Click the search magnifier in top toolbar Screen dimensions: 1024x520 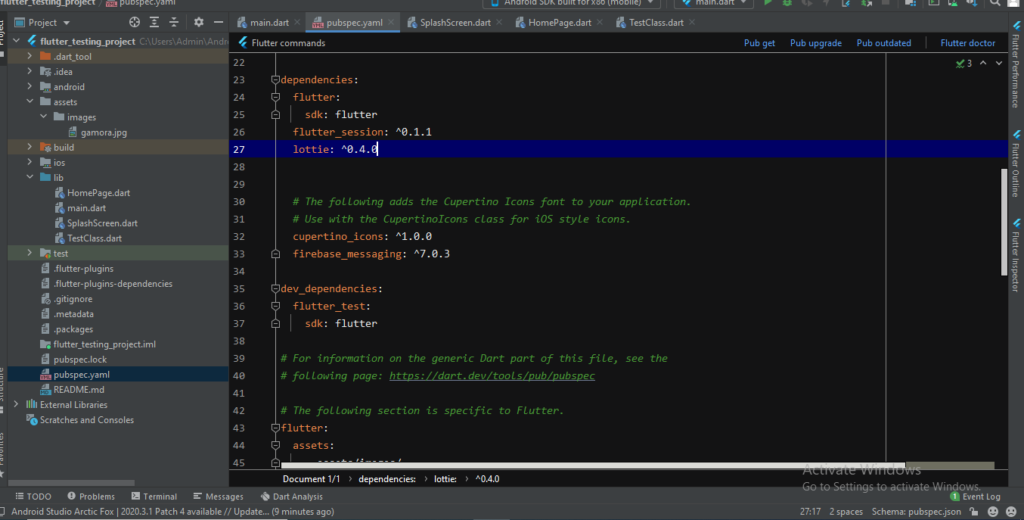(x=995, y=3)
